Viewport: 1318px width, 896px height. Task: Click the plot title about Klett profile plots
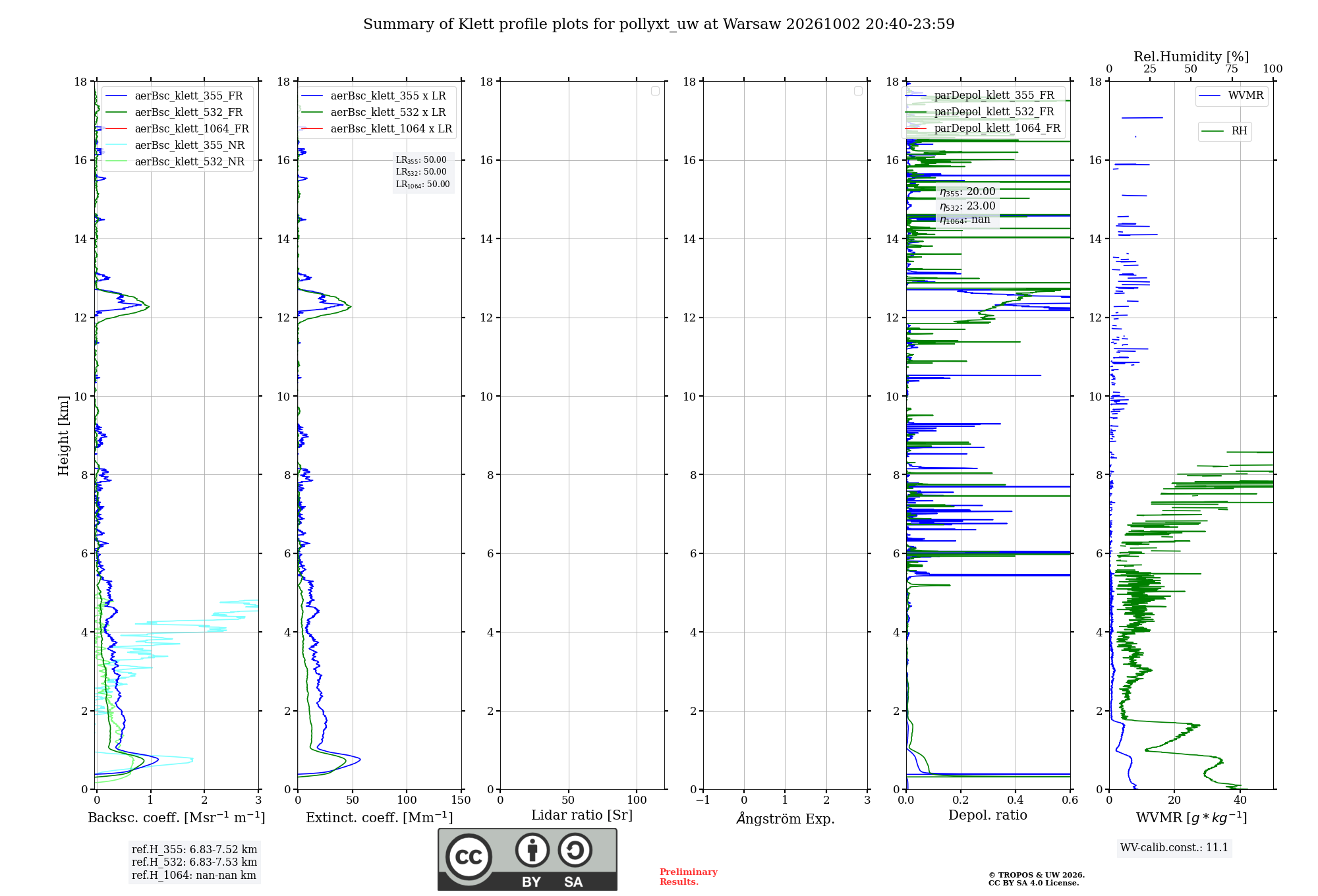(659, 24)
